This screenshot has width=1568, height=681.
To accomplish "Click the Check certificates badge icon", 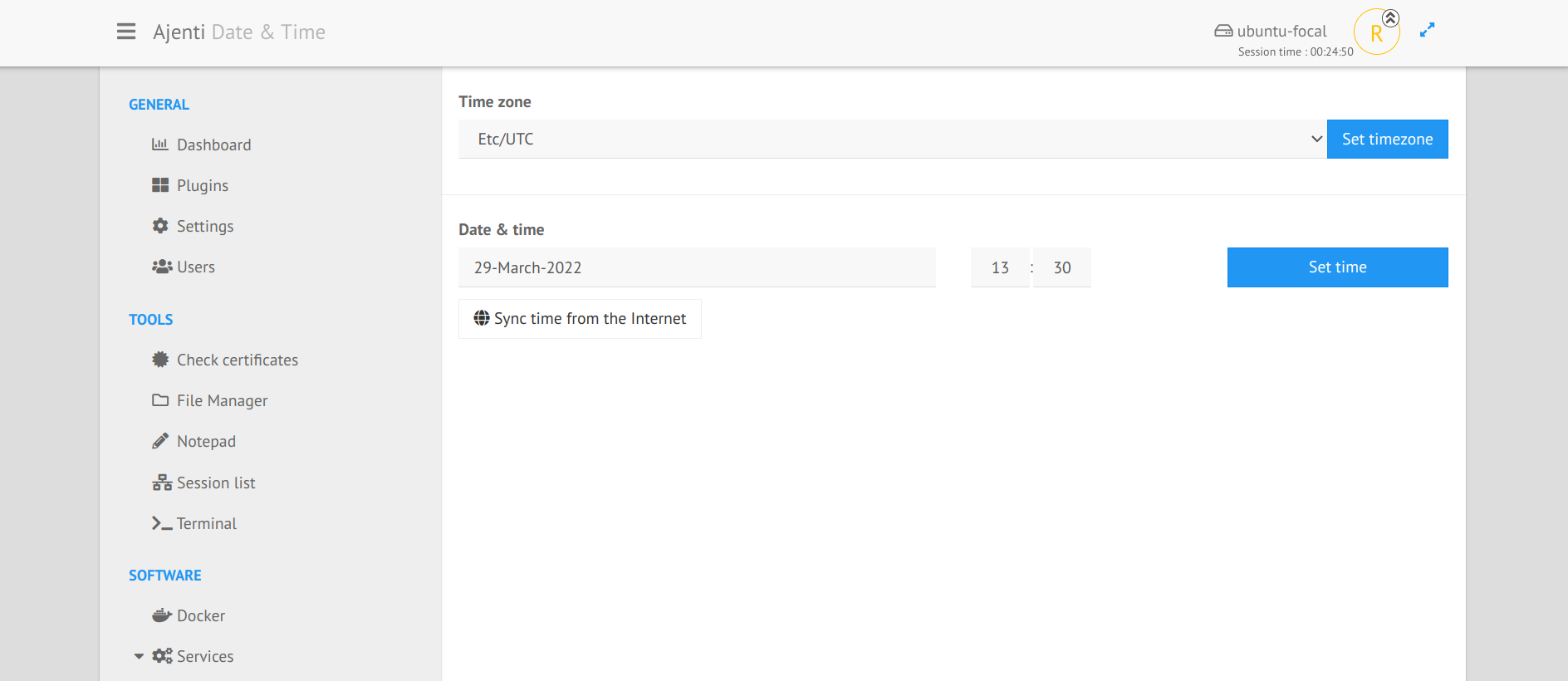I will coord(160,360).
